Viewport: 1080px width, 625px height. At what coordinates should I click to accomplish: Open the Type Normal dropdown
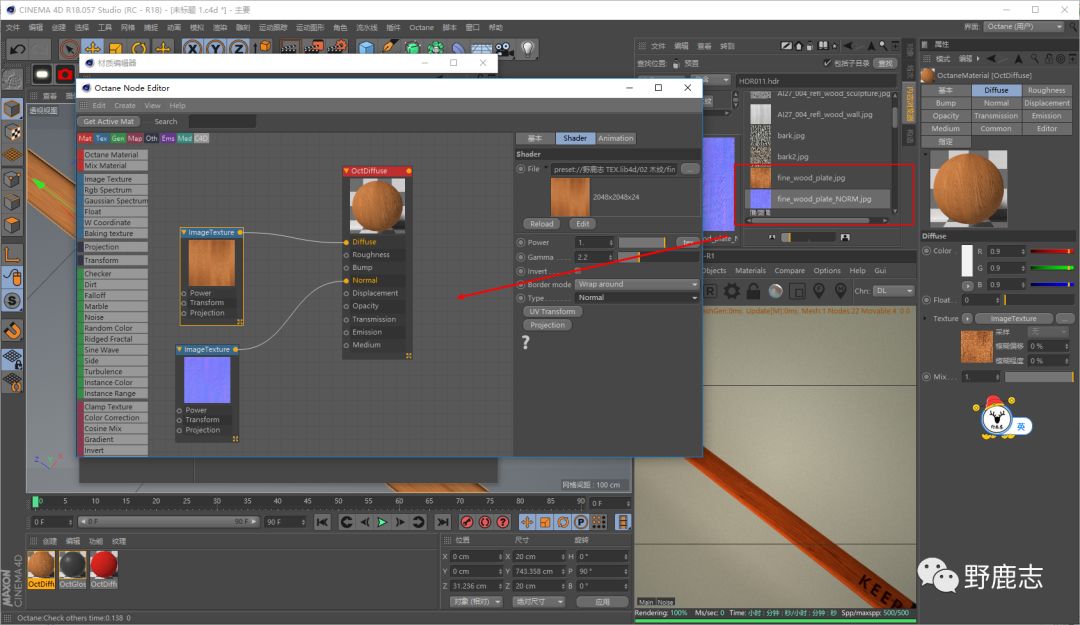(x=637, y=298)
